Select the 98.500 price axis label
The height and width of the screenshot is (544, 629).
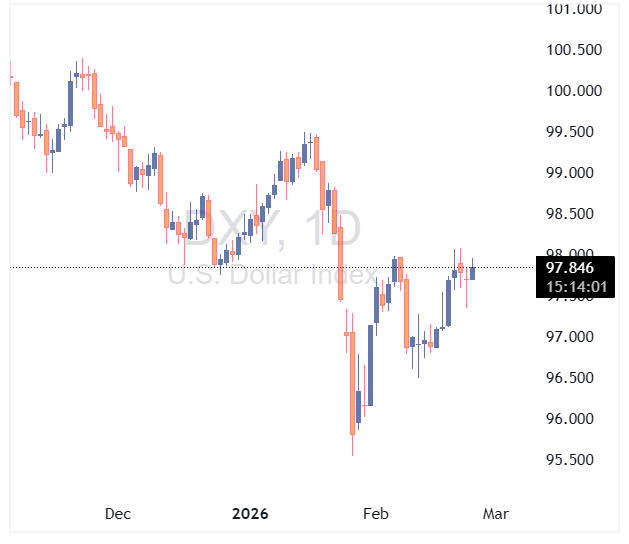coord(574,214)
